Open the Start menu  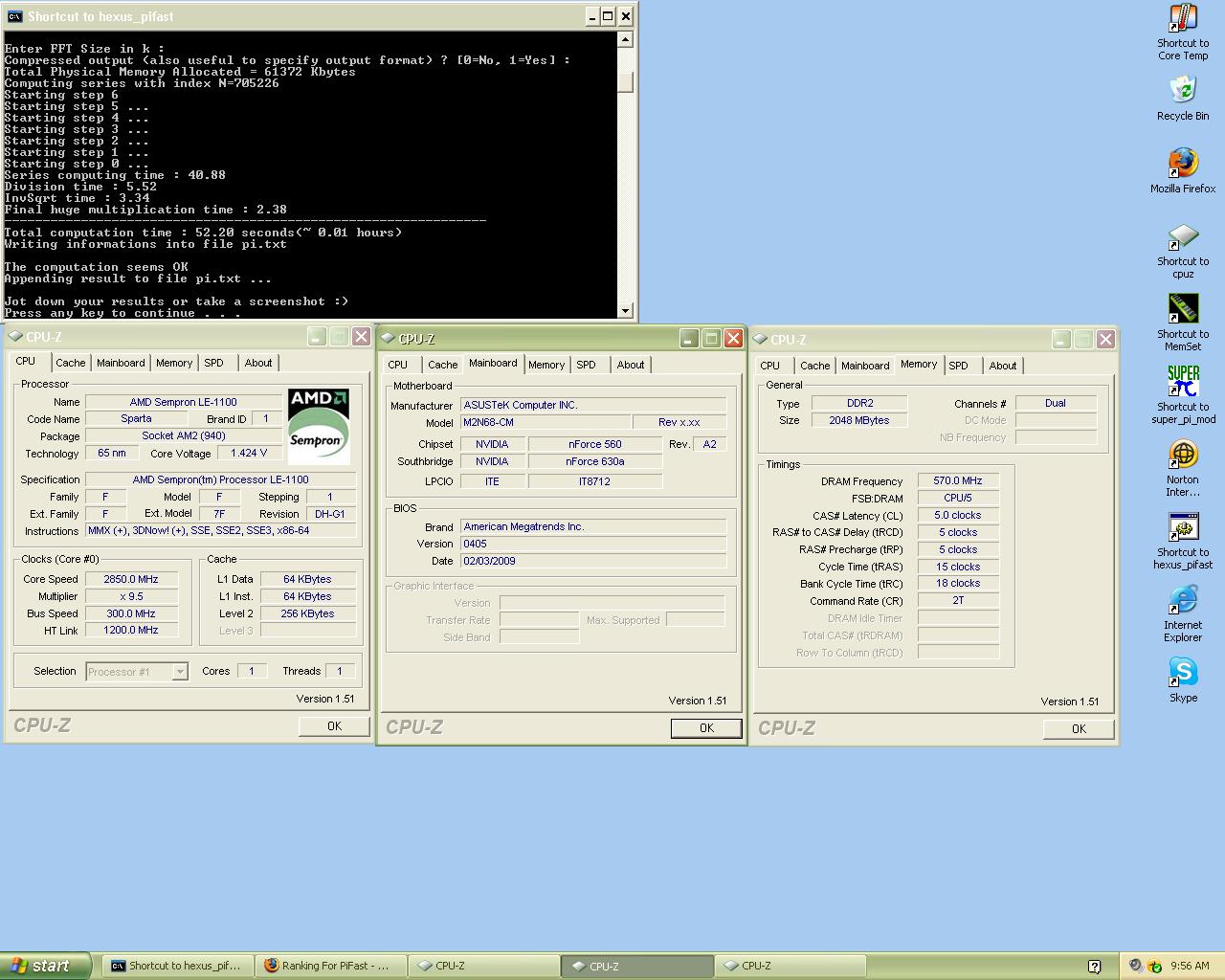tap(46, 966)
